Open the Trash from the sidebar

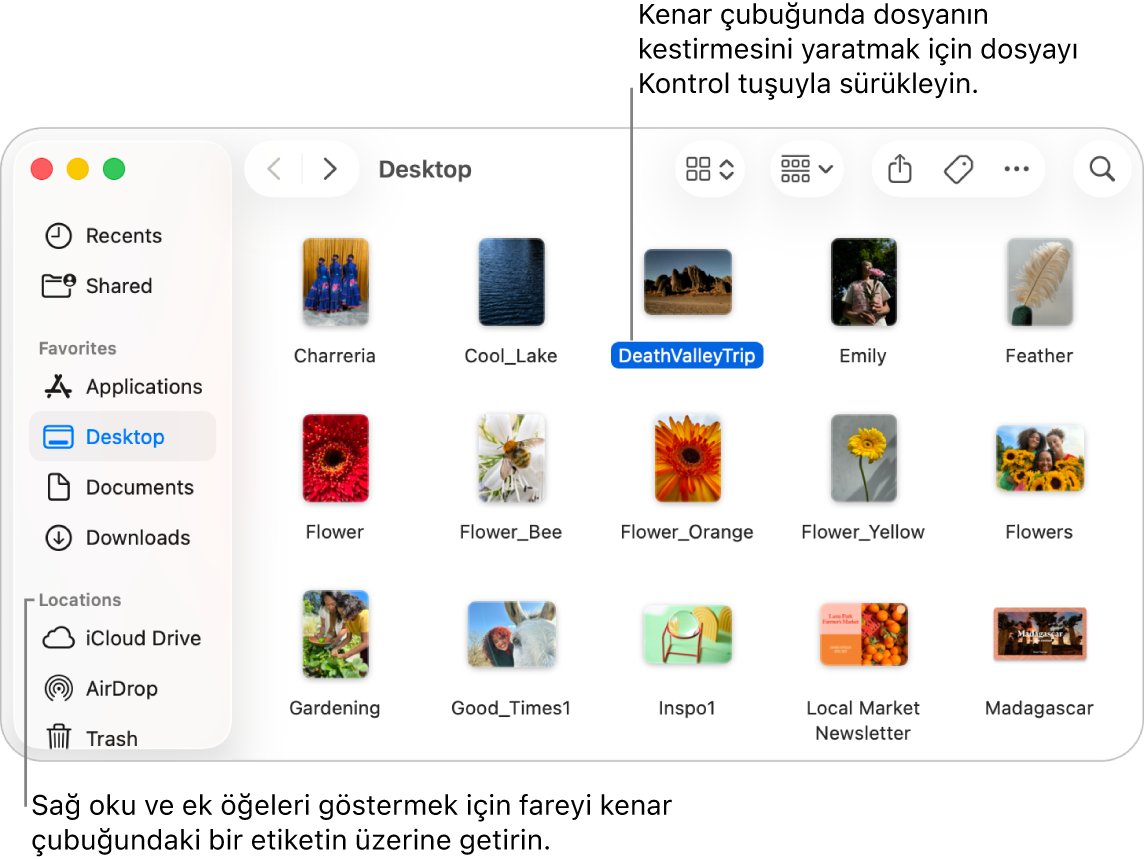point(112,738)
